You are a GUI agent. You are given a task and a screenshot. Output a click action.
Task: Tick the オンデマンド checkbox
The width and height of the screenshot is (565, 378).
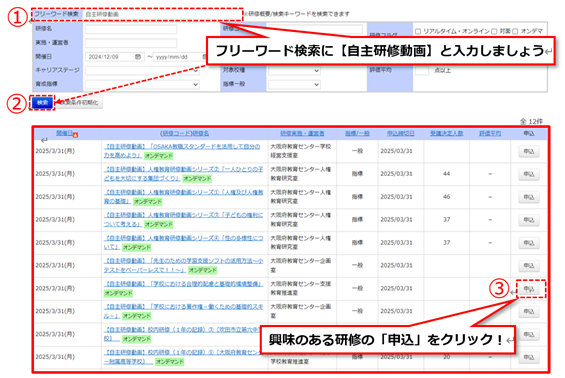pos(515,31)
